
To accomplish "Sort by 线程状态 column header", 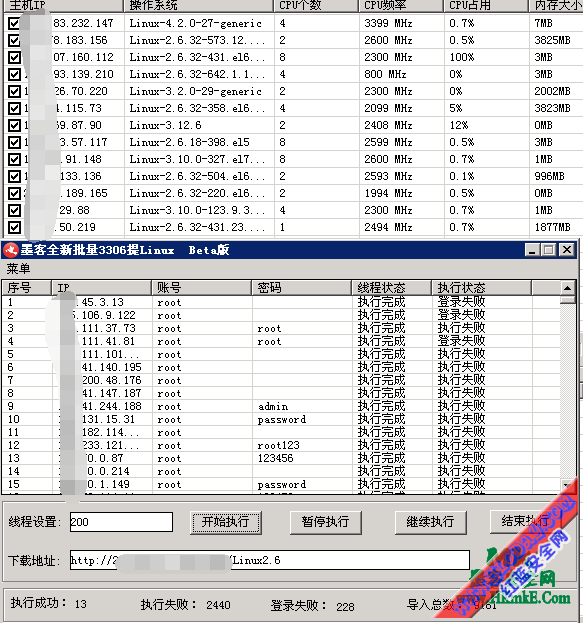I will point(392,288).
